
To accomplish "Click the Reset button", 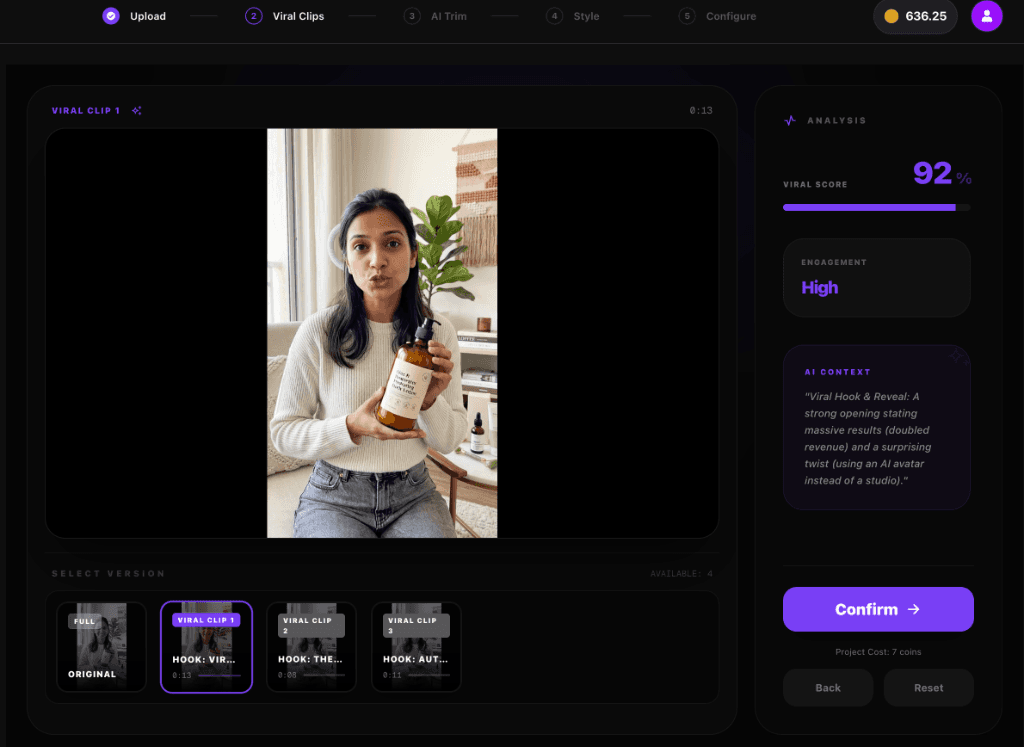I will pyautogui.click(x=928, y=688).
